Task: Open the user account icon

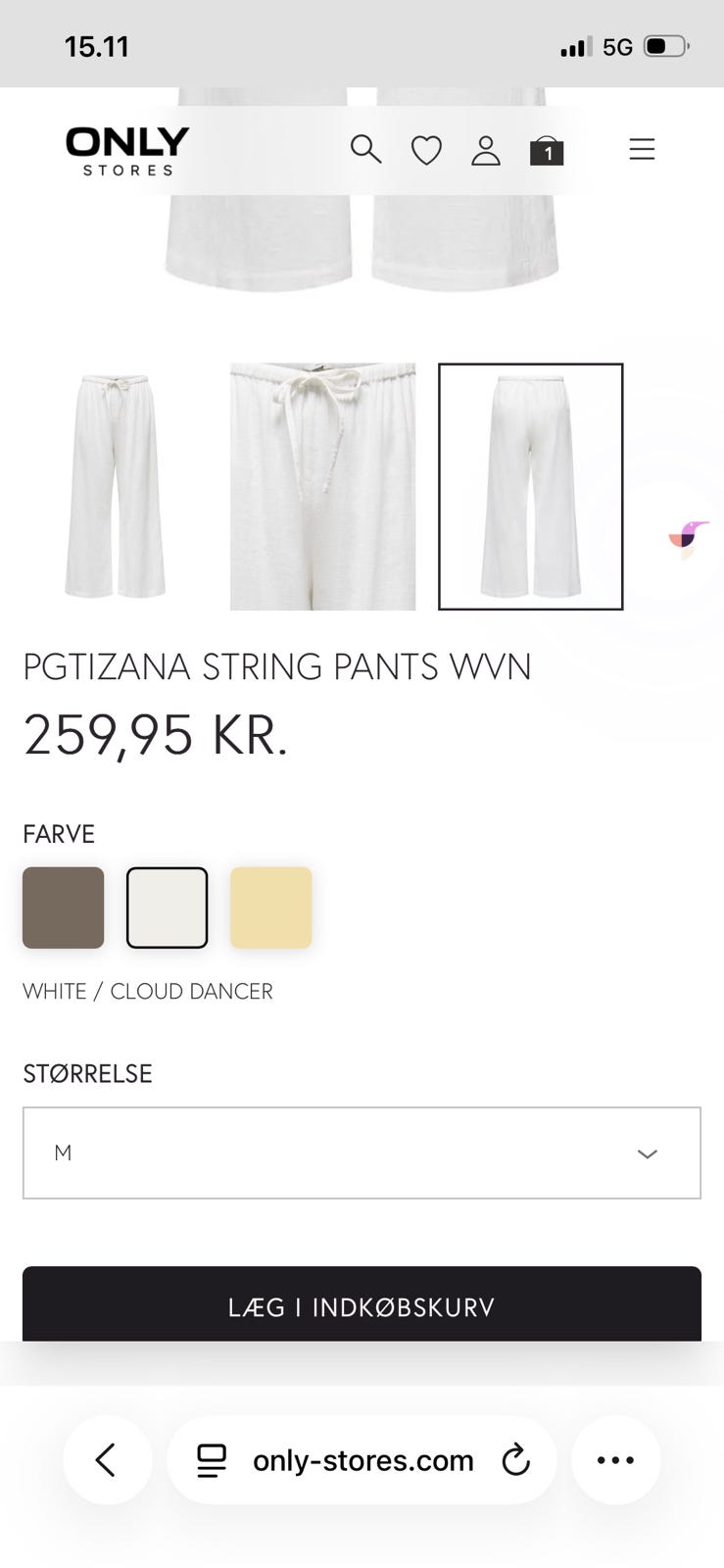Action: coord(486,150)
